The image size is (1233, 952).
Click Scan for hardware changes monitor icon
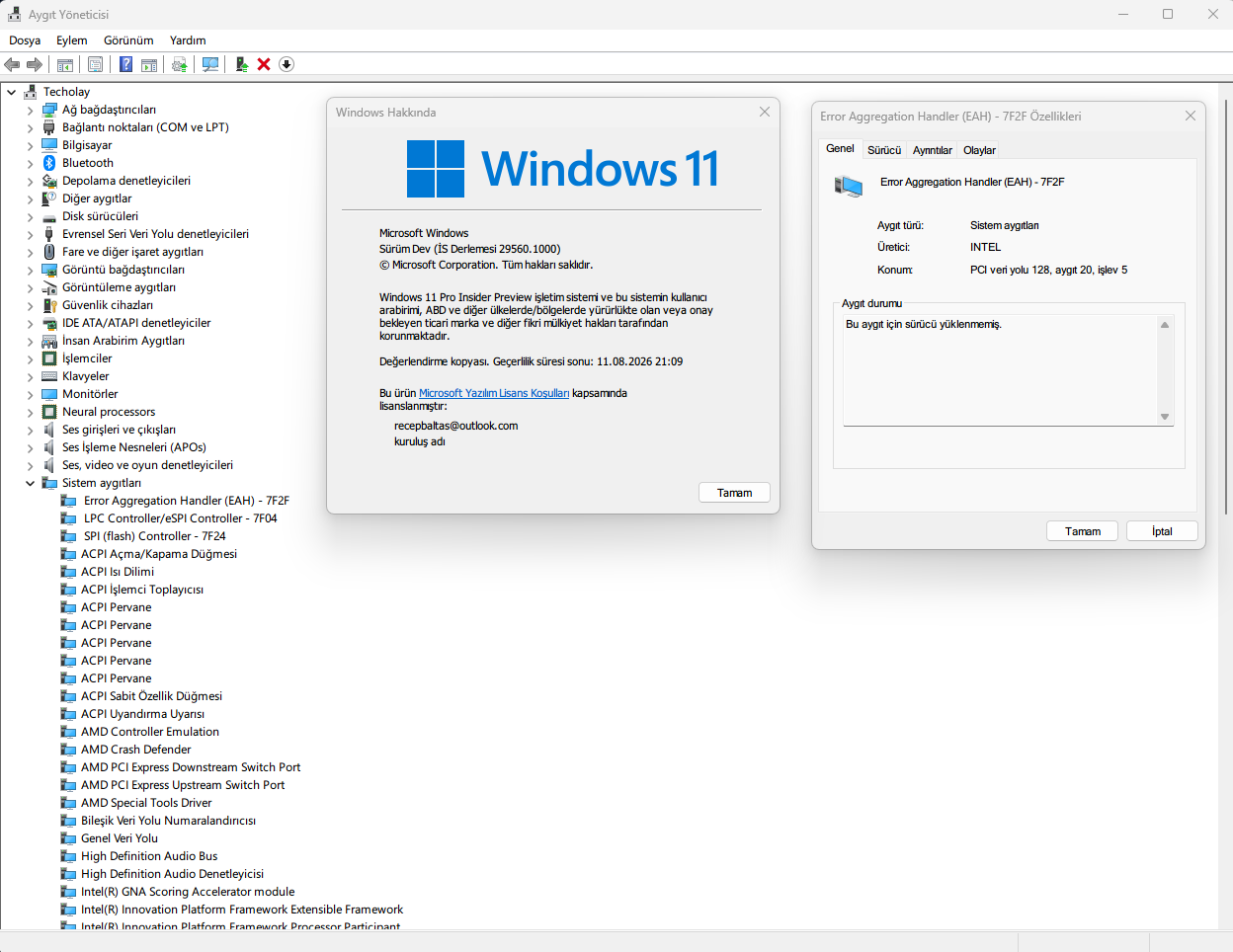pyautogui.click(x=210, y=64)
